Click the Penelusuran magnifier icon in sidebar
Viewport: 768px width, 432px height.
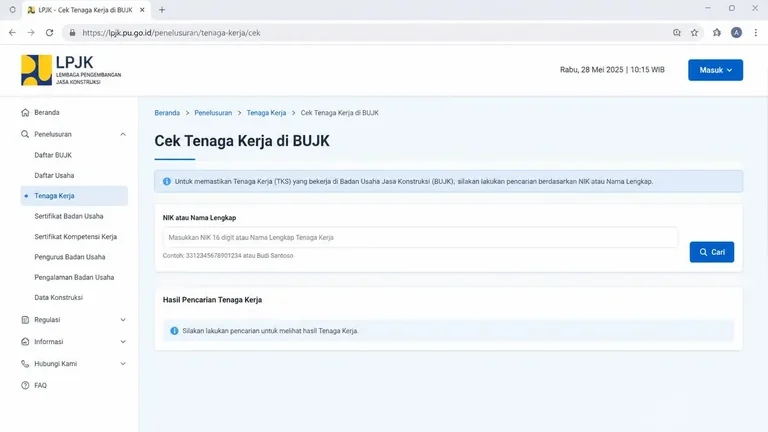tap(25, 134)
